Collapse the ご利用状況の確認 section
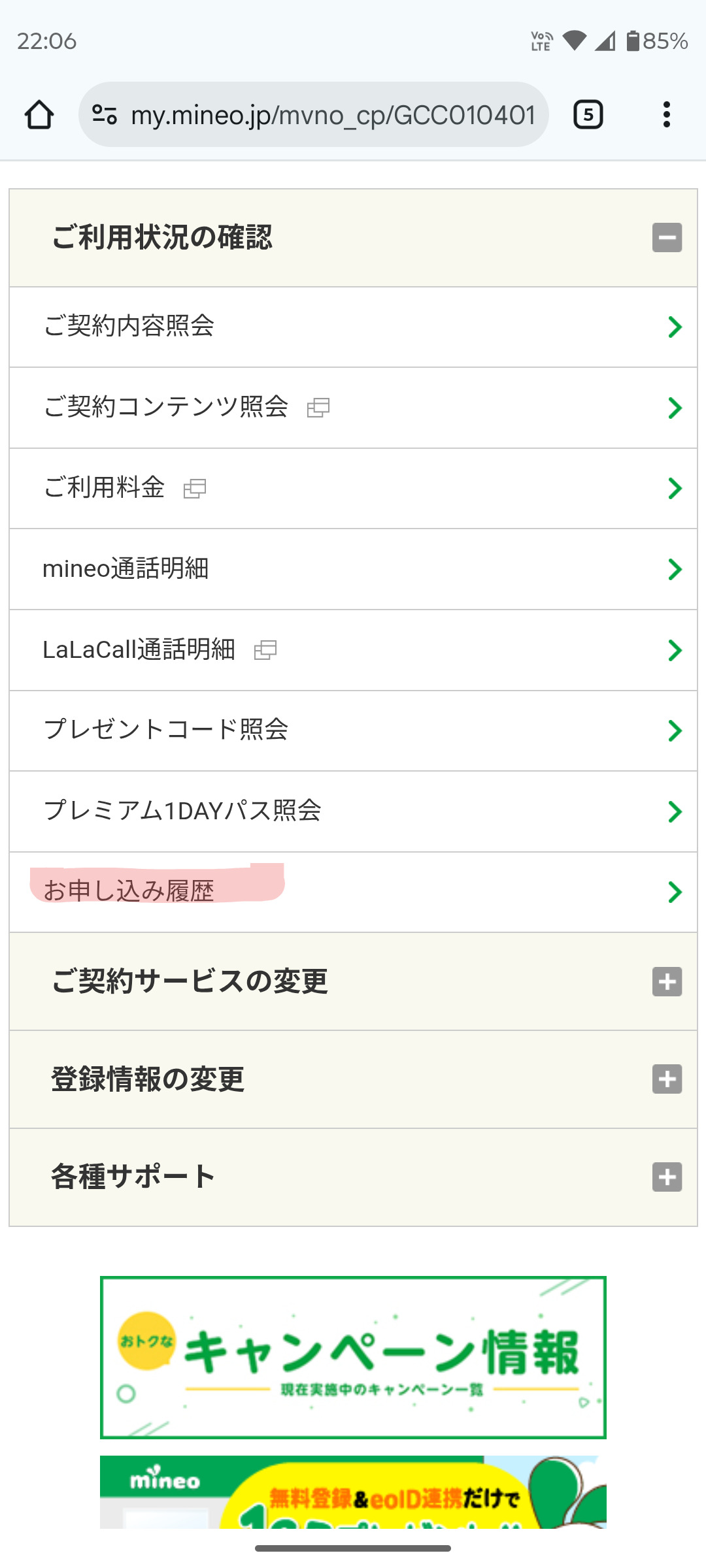Viewport: 706px width, 1568px height. pyautogui.click(x=667, y=238)
